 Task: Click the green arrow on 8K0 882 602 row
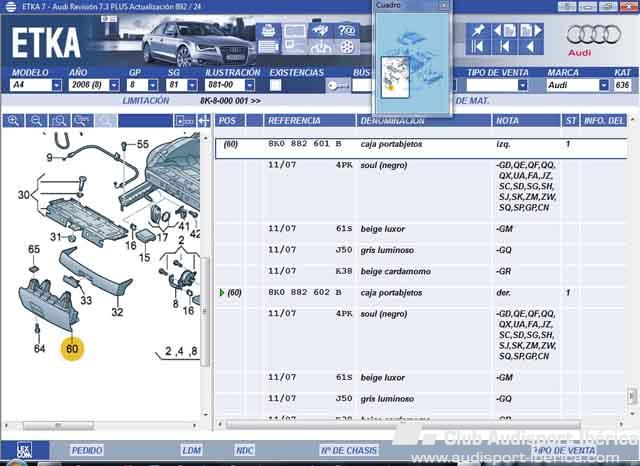click(222, 293)
